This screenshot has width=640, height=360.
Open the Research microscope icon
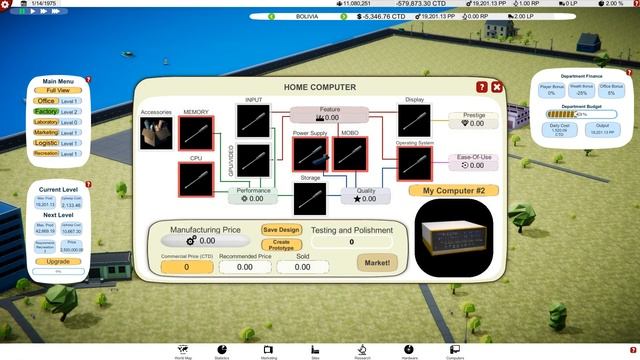tap(362, 351)
